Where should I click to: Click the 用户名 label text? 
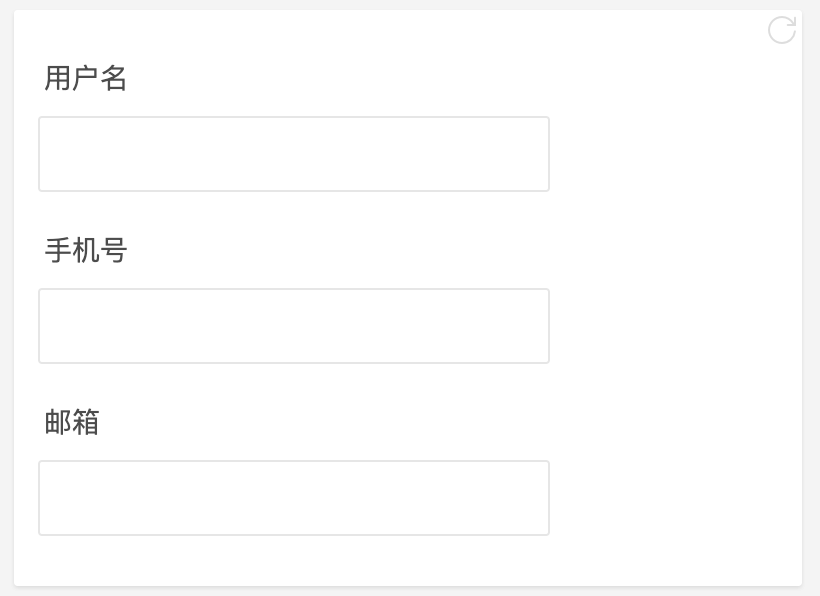(86, 78)
